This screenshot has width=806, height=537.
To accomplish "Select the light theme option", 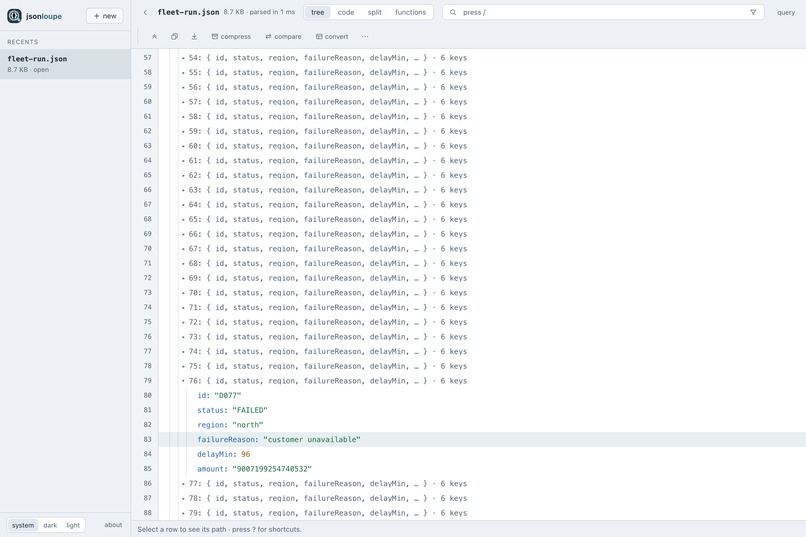I will pos(73,525).
